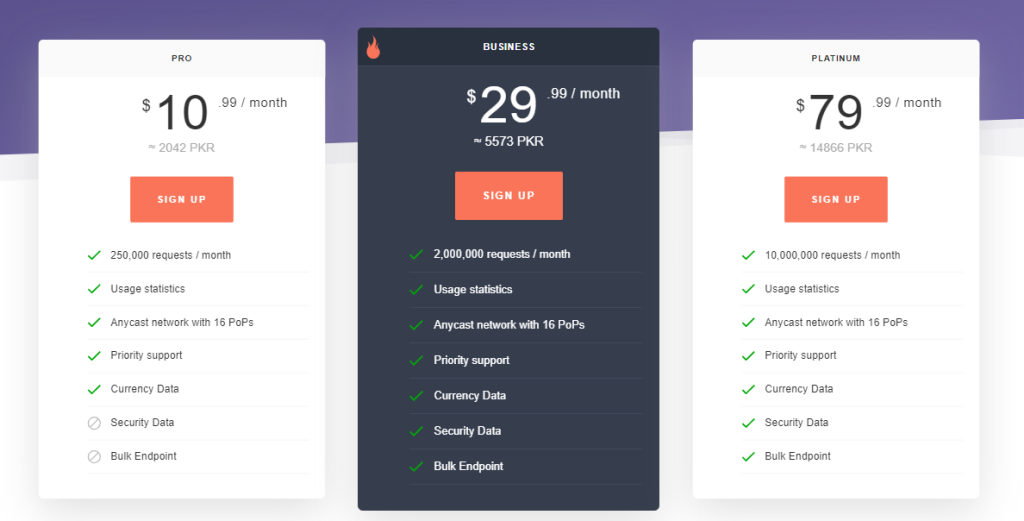Screen dimensions: 1024x521
Task: Click Anycast network with 16 PoPs in Business
Action: pos(509,324)
